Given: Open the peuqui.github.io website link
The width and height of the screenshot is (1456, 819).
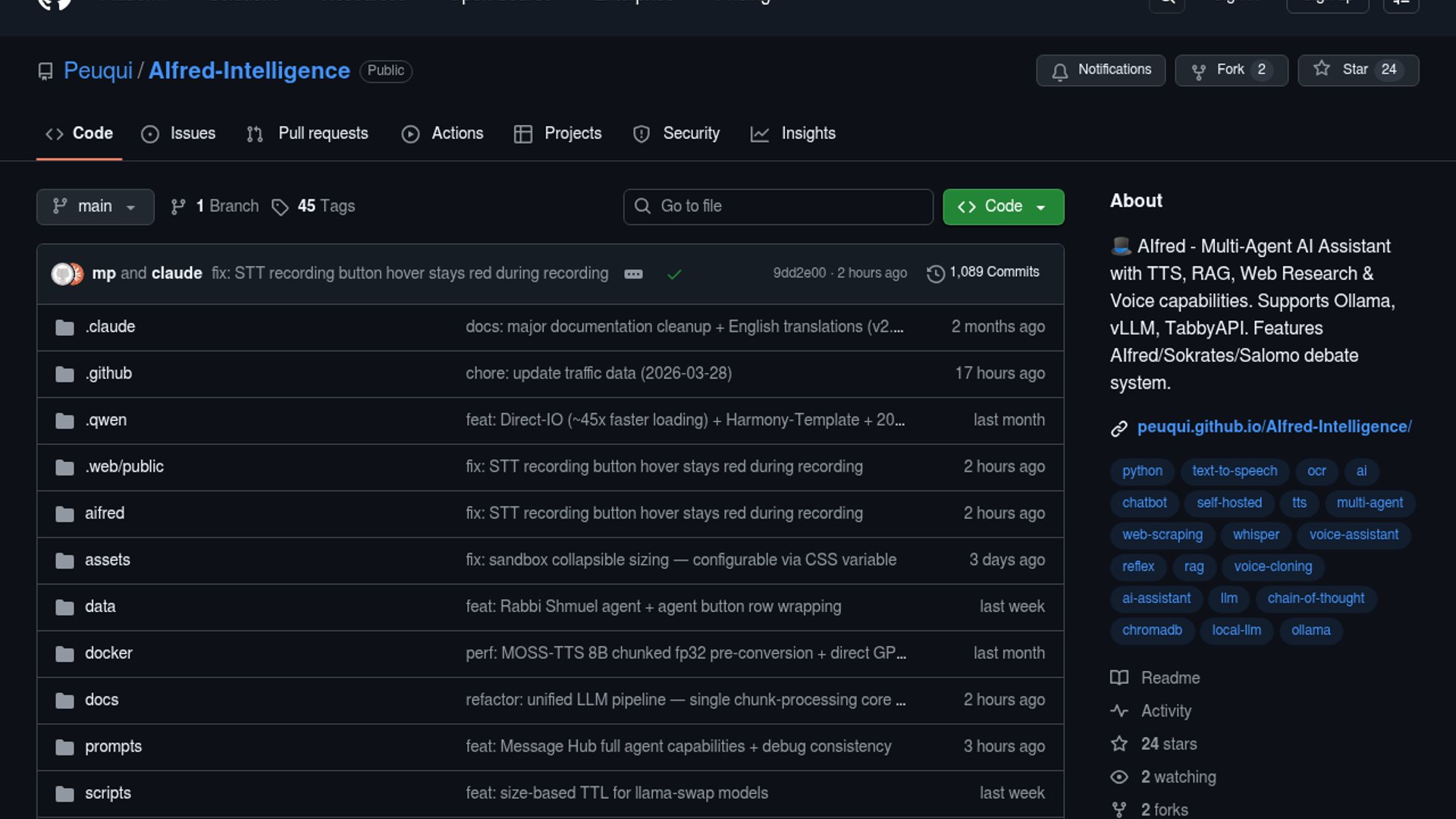Looking at the screenshot, I should (1274, 427).
